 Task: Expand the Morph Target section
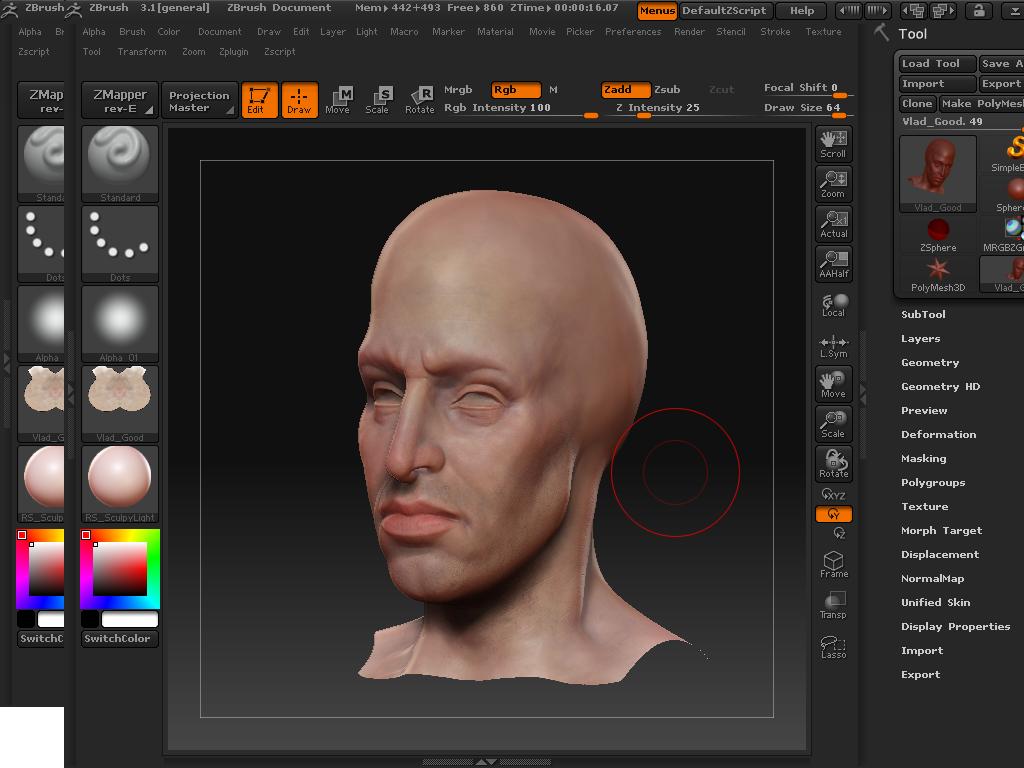[941, 531]
